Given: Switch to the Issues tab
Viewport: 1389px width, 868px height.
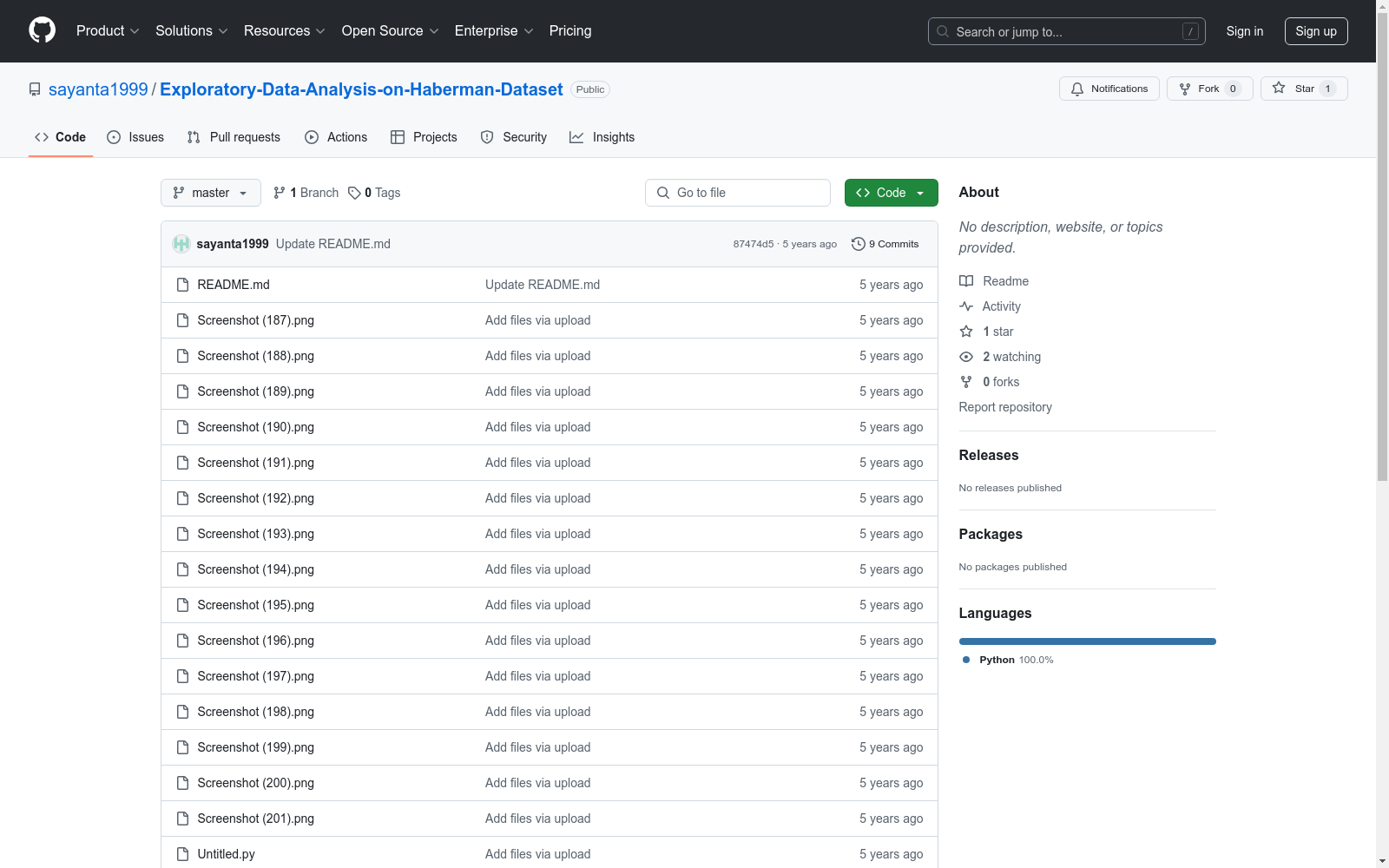Looking at the screenshot, I should click(135, 137).
